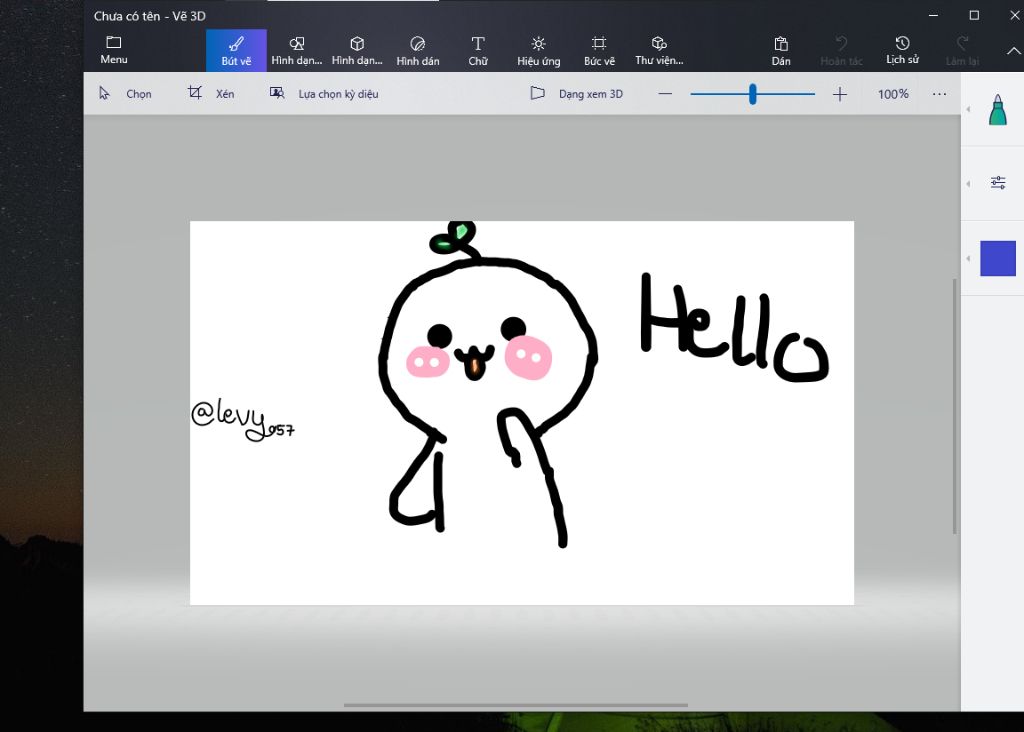Select the Chữ text tool tab

coord(478,50)
